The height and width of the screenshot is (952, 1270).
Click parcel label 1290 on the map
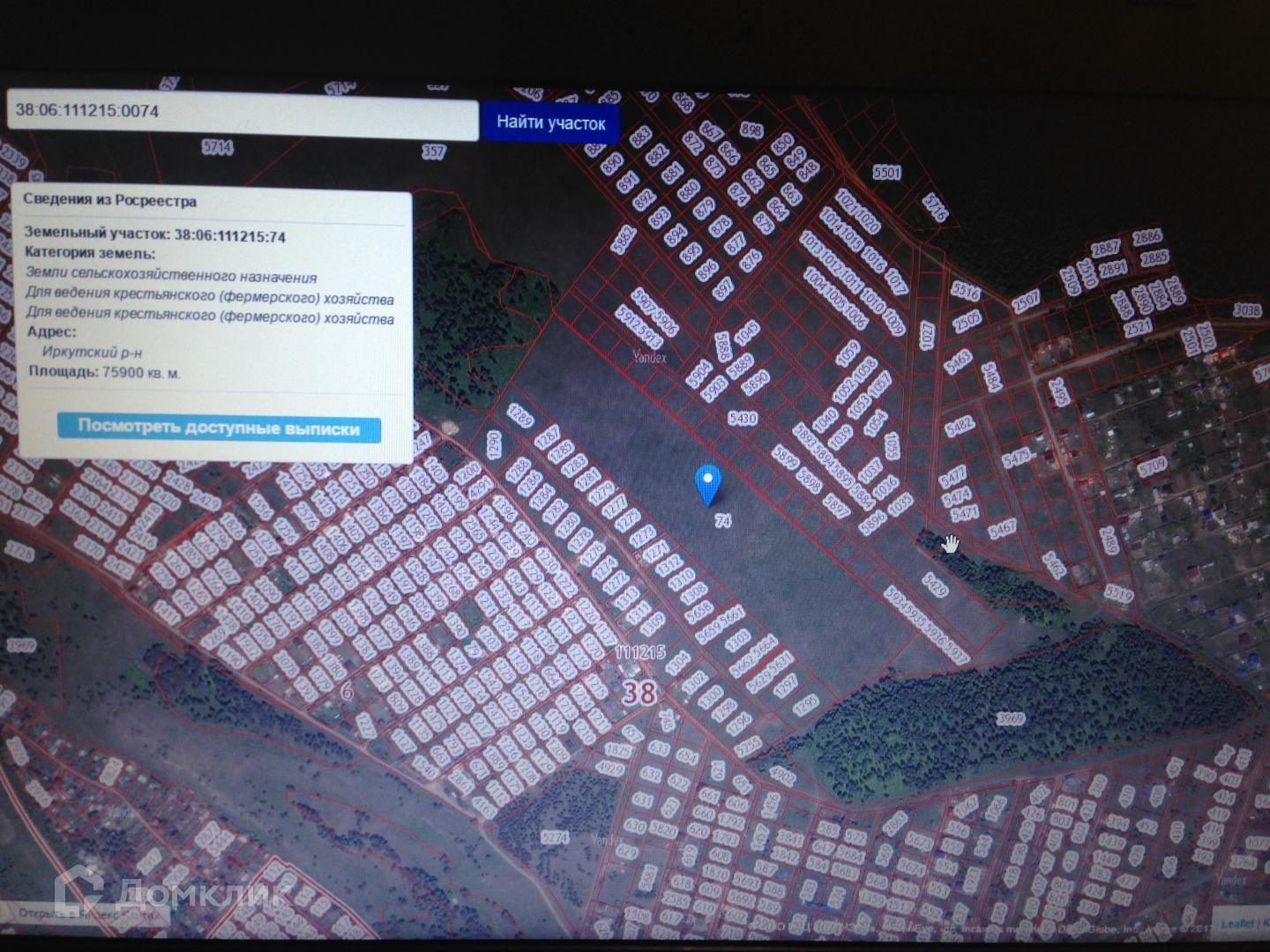494,444
